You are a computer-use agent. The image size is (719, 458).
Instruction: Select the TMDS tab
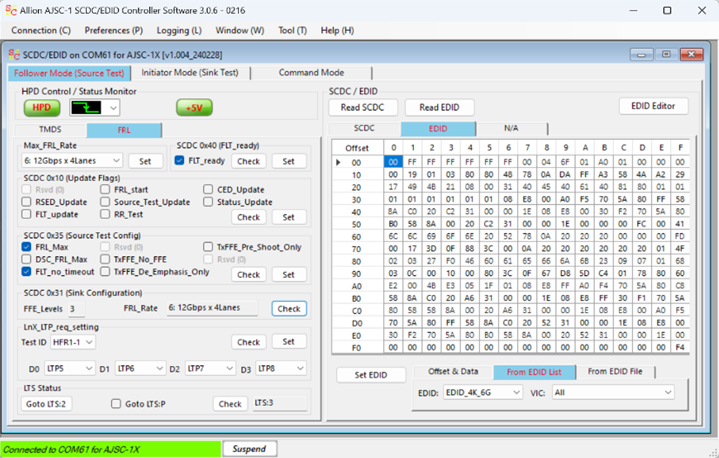(50, 130)
